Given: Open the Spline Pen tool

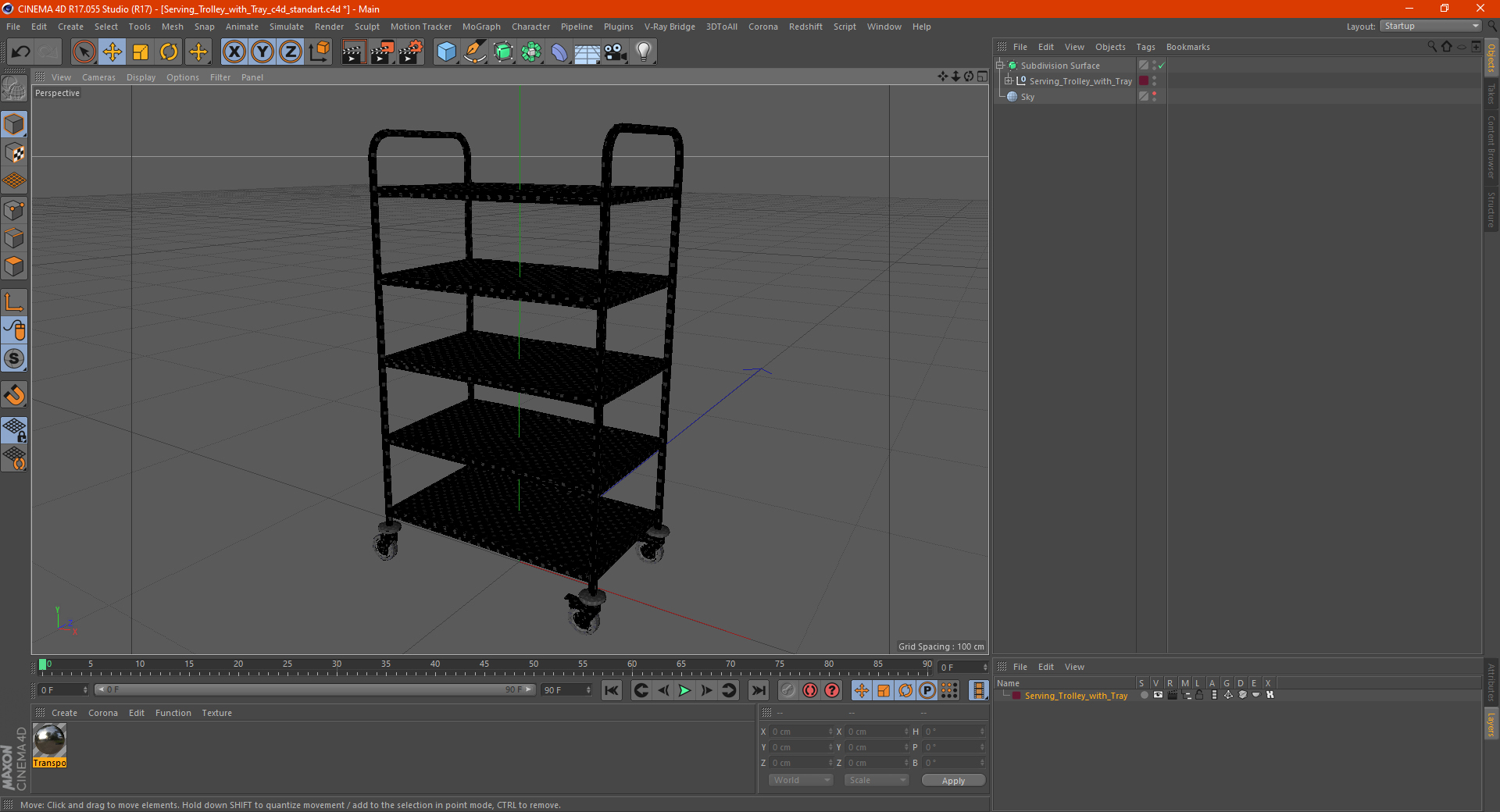Looking at the screenshot, I should 475,52.
